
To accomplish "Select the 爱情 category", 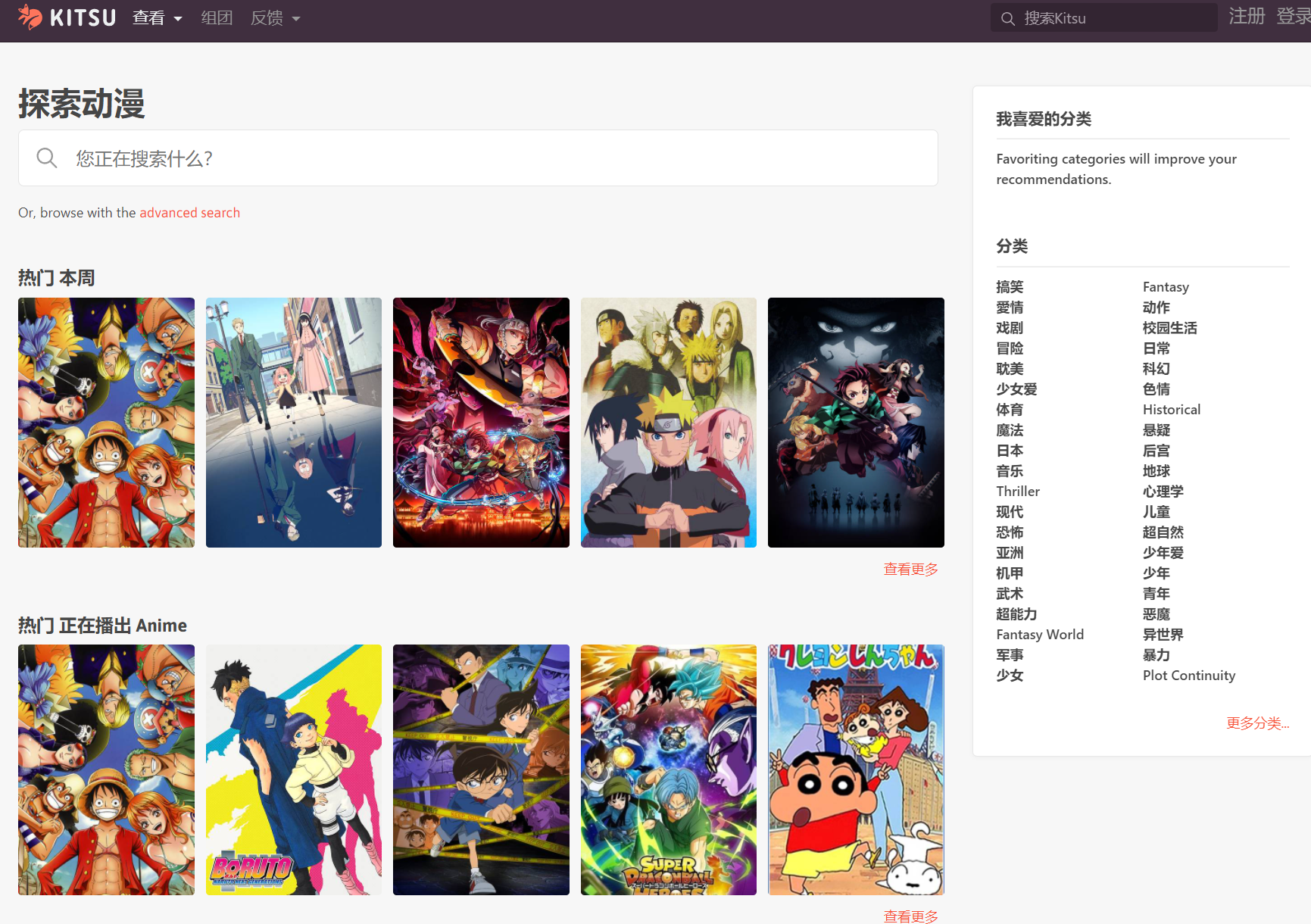I will pos(1010,307).
